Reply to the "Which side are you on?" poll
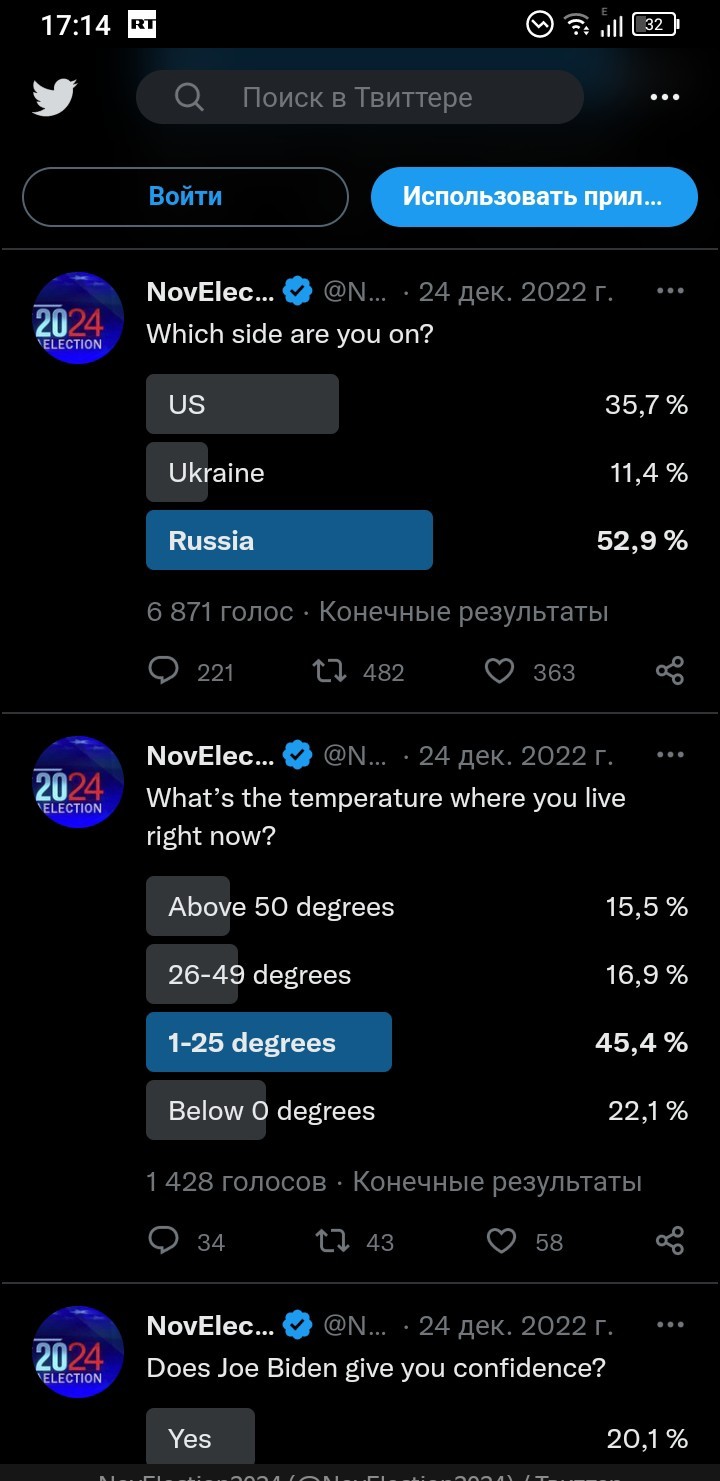This screenshot has width=720, height=1481. coord(163,670)
